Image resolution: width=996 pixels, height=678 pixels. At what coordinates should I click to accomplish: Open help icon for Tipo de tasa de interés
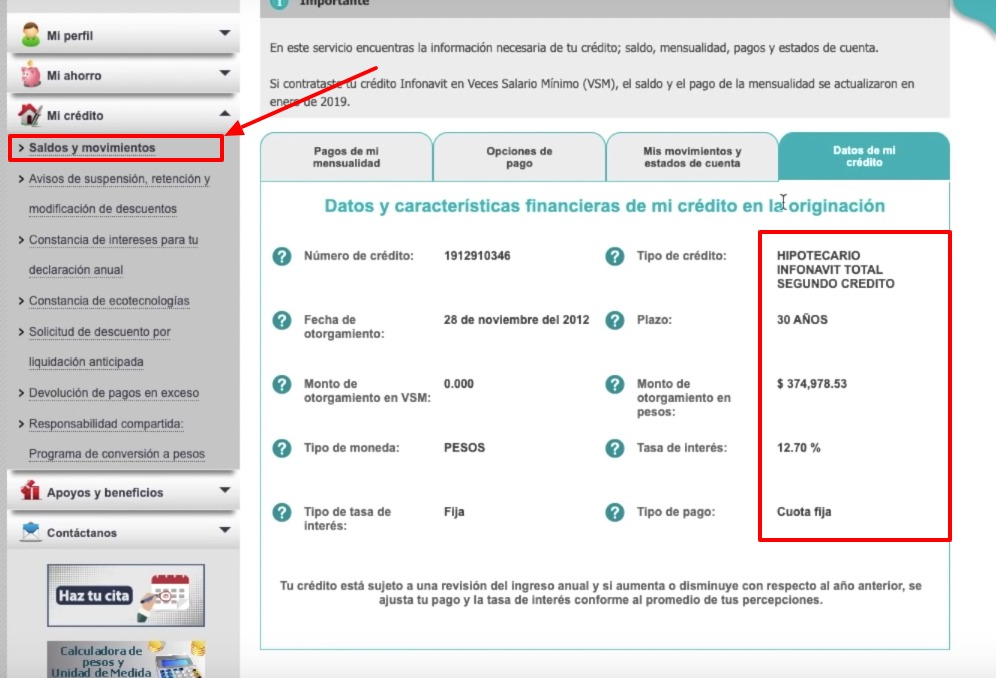(x=281, y=512)
